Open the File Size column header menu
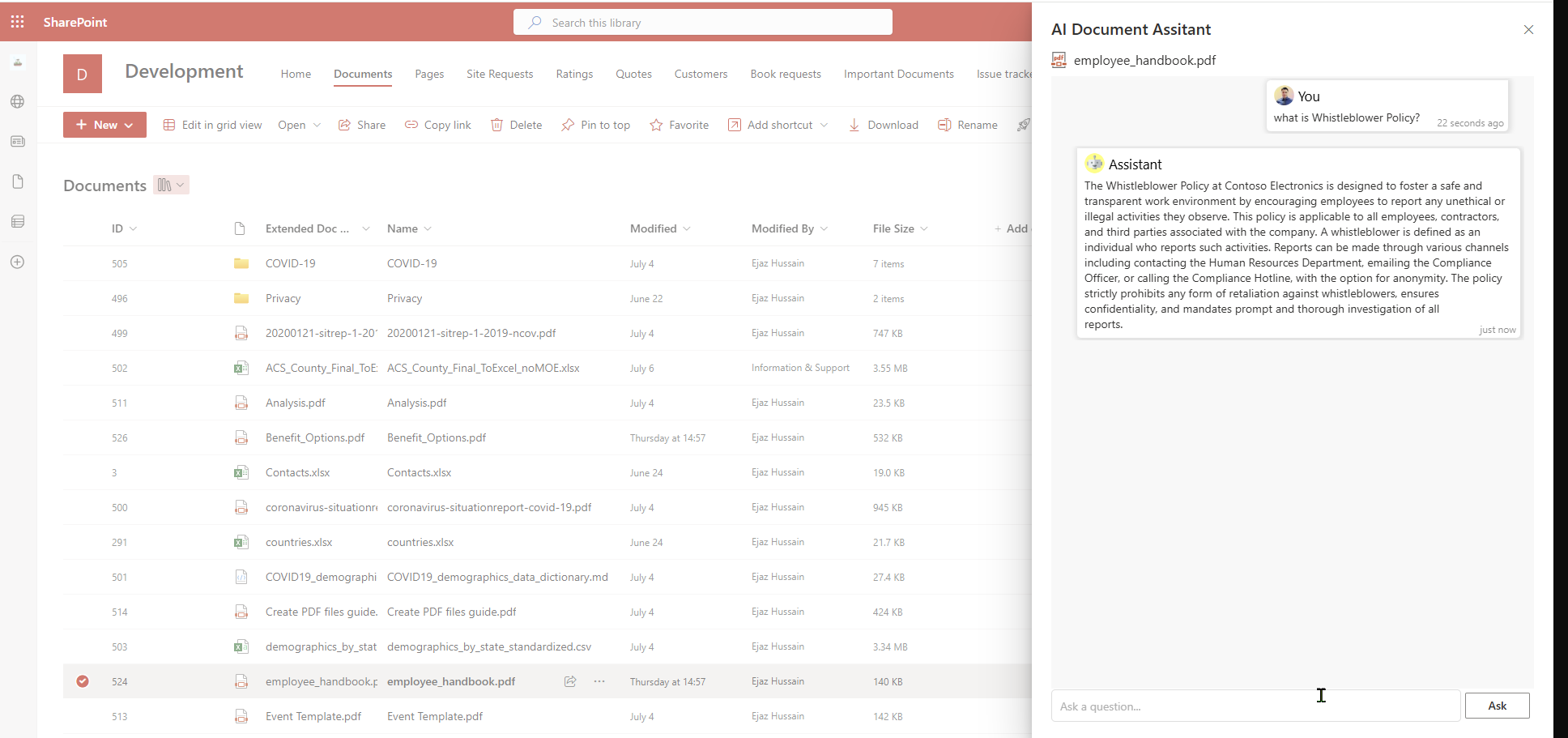This screenshot has height=738, width=1568. coord(901,228)
